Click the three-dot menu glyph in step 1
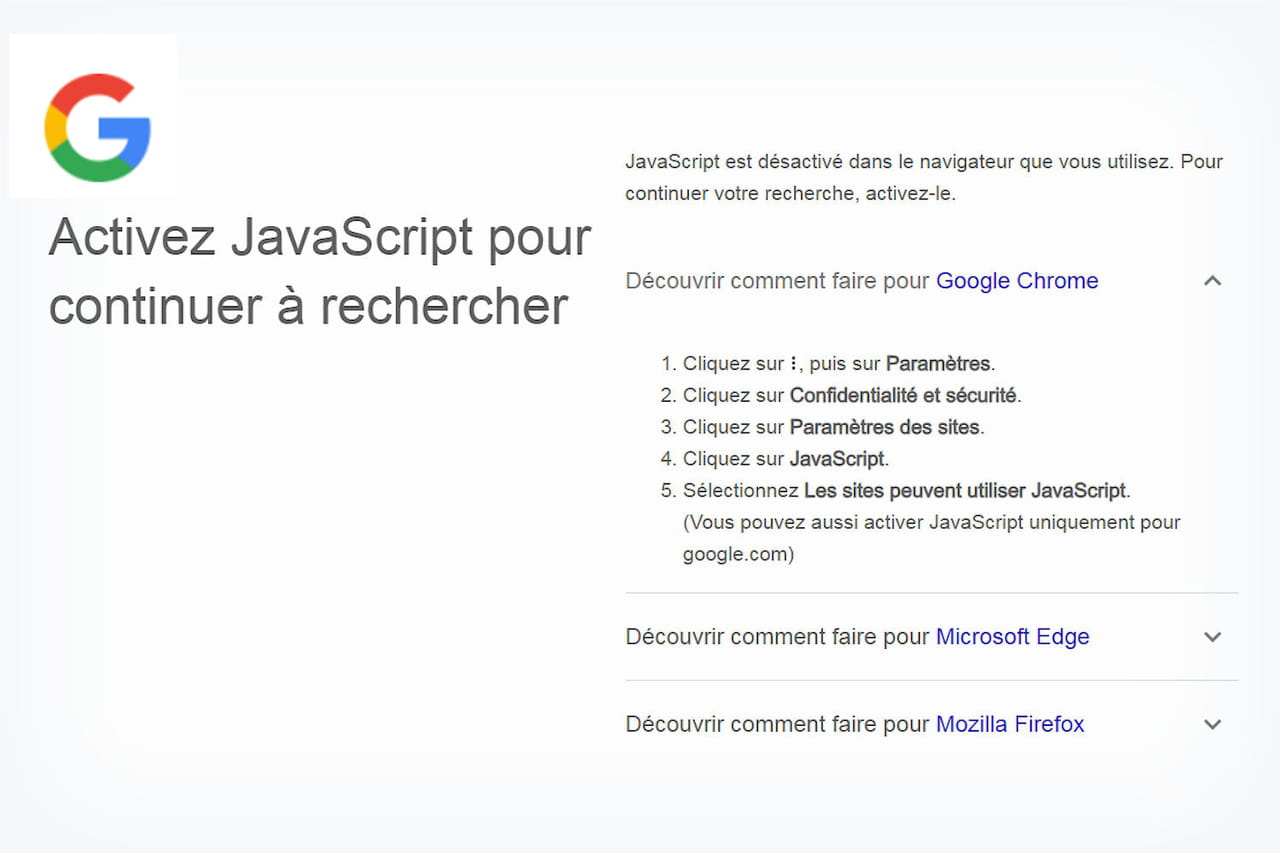Screen dimensions: 1280x853 click(x=794, y=363)
